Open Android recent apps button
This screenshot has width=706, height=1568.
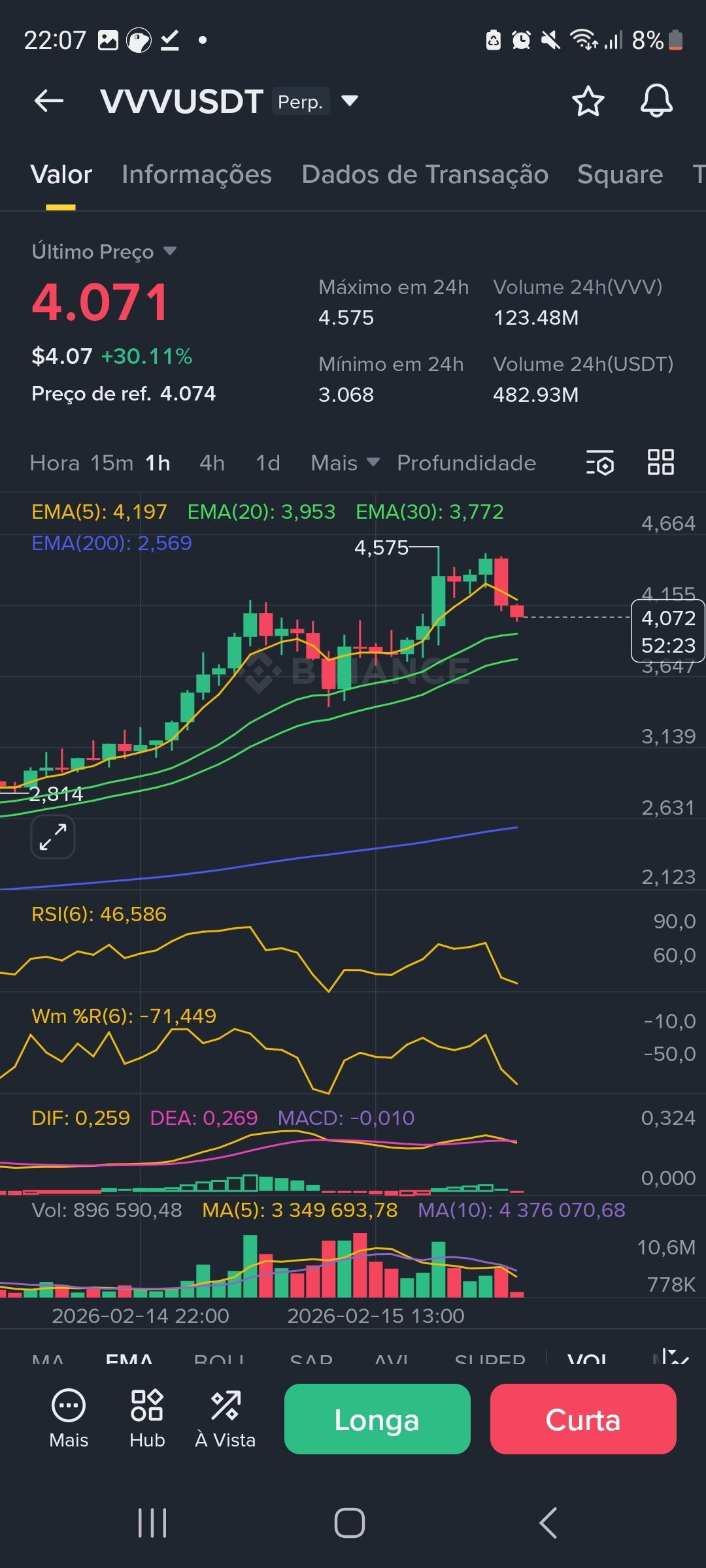coord(152,1523)
